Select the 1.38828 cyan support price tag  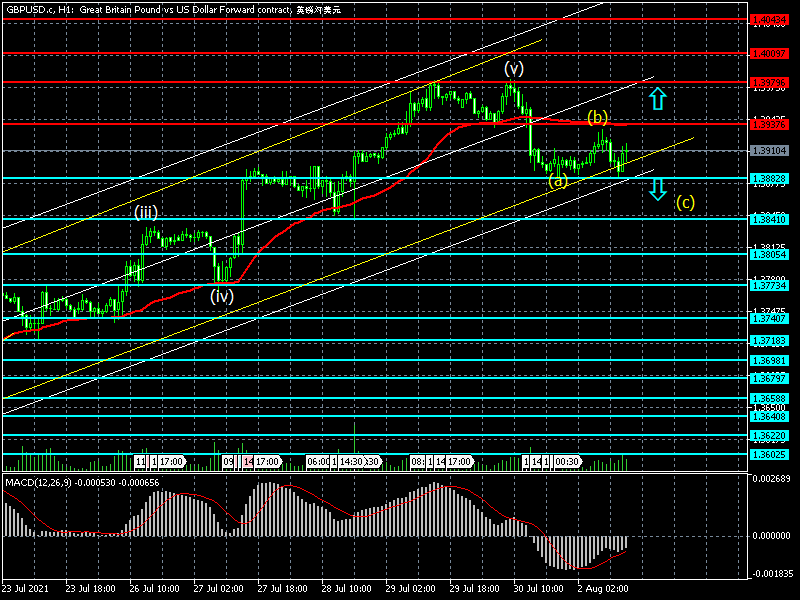pos(769,178)
